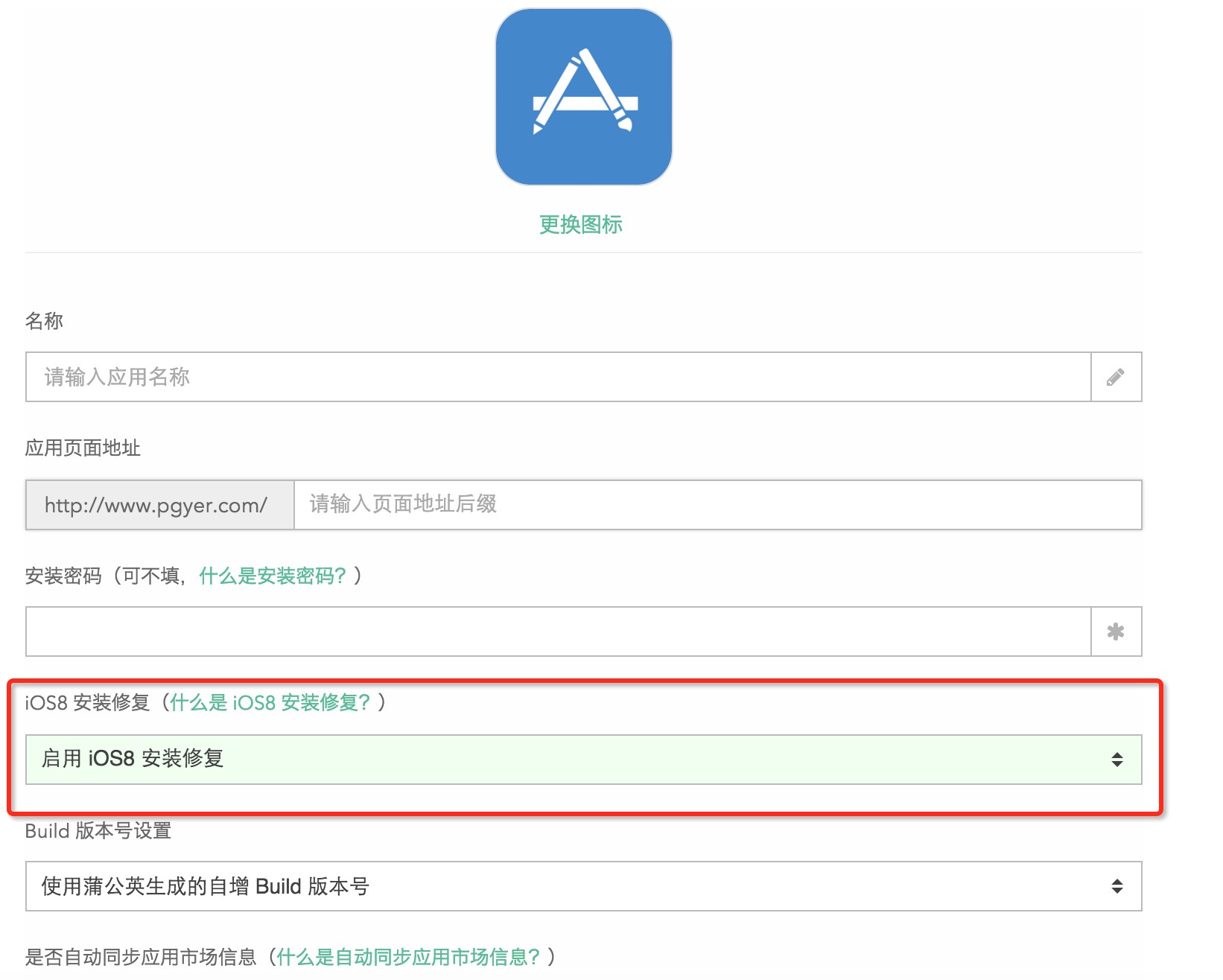Click the 应用页面地址 label
Image resolution: width=1223 pixels, height=980 pixels.
[83, 448]
